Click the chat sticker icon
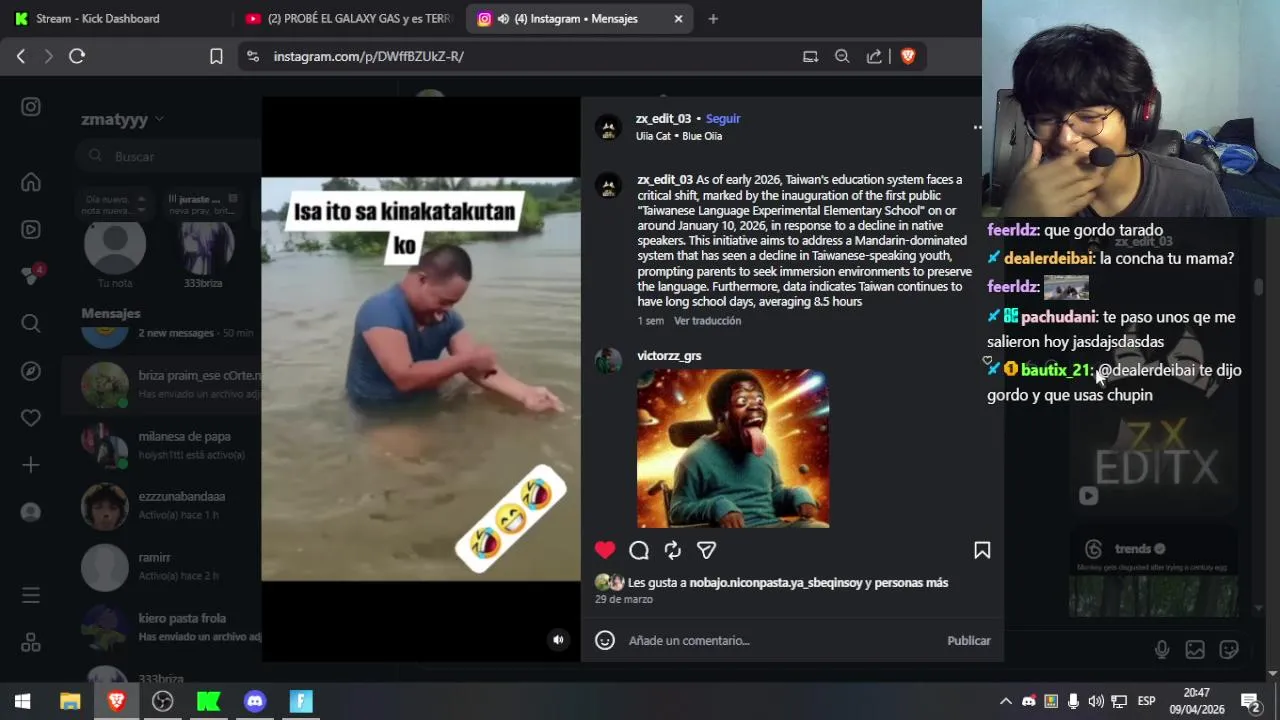1280x720 pixels. (x=1229, y=650)
